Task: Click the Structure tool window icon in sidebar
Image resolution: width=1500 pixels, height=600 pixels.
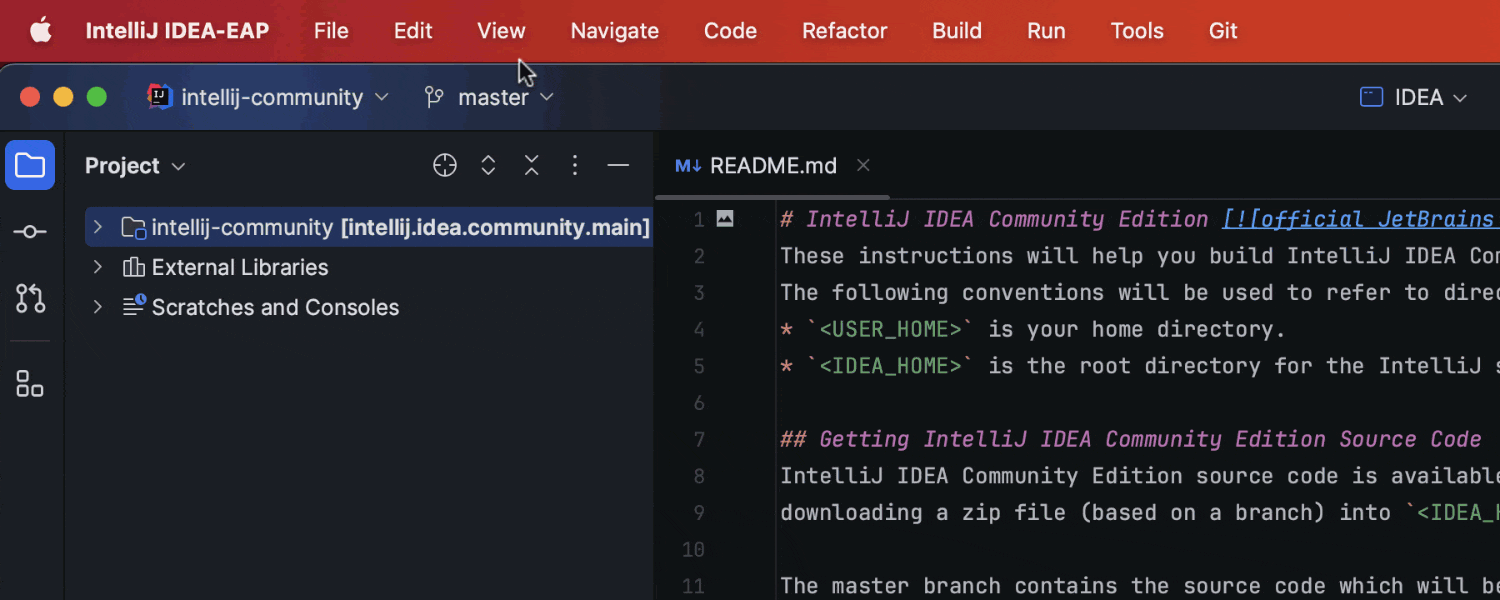Action: pyautogui.click(x=30, y=384)
